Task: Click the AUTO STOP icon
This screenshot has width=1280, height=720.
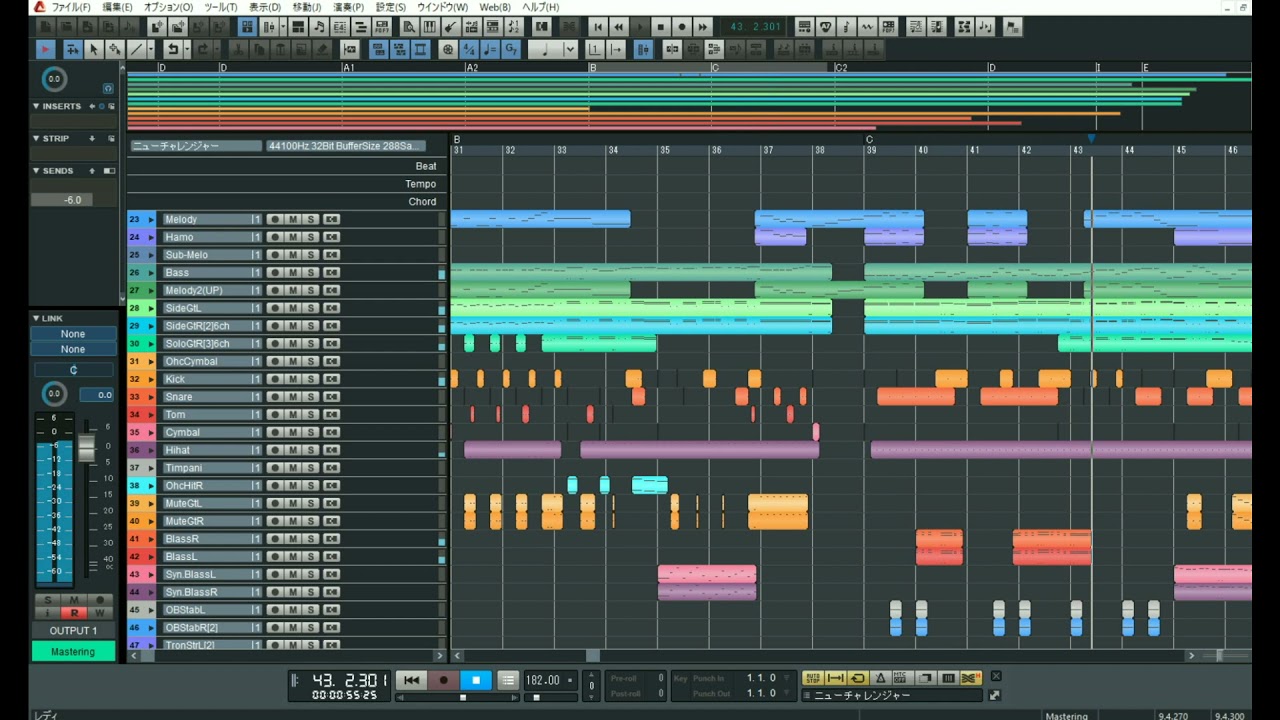Action: click(x=812, y=679)
